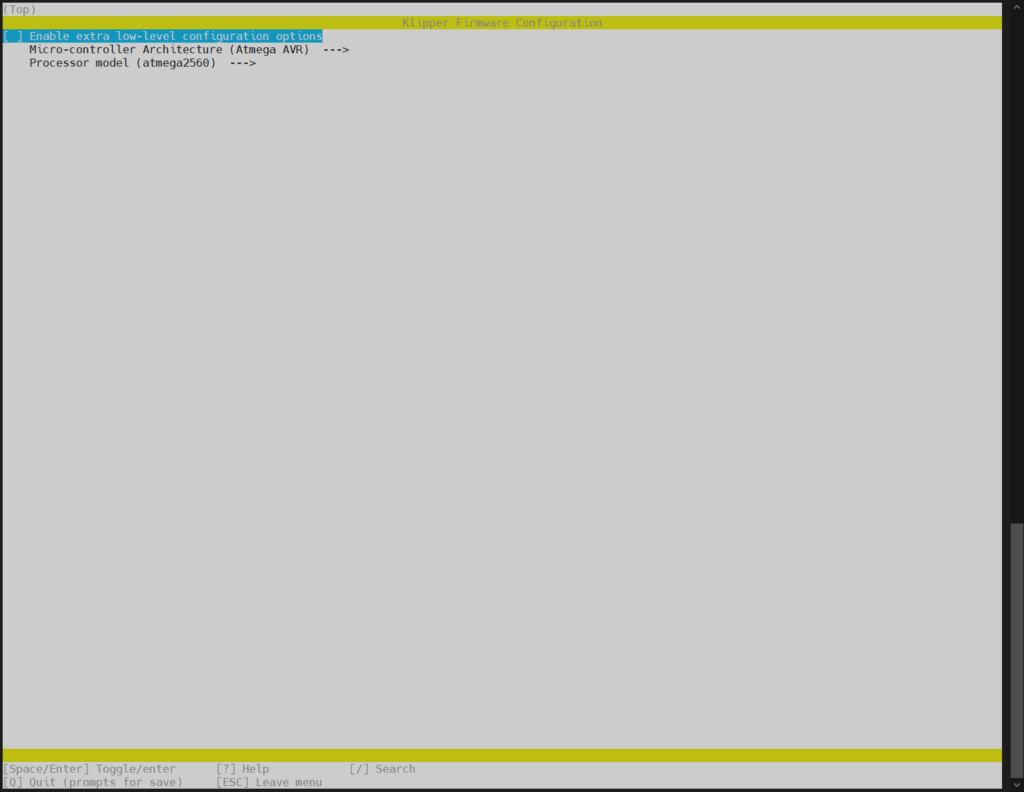
Task: Click the scrollbar down arrow
Action: click(x=1016, y=785)
